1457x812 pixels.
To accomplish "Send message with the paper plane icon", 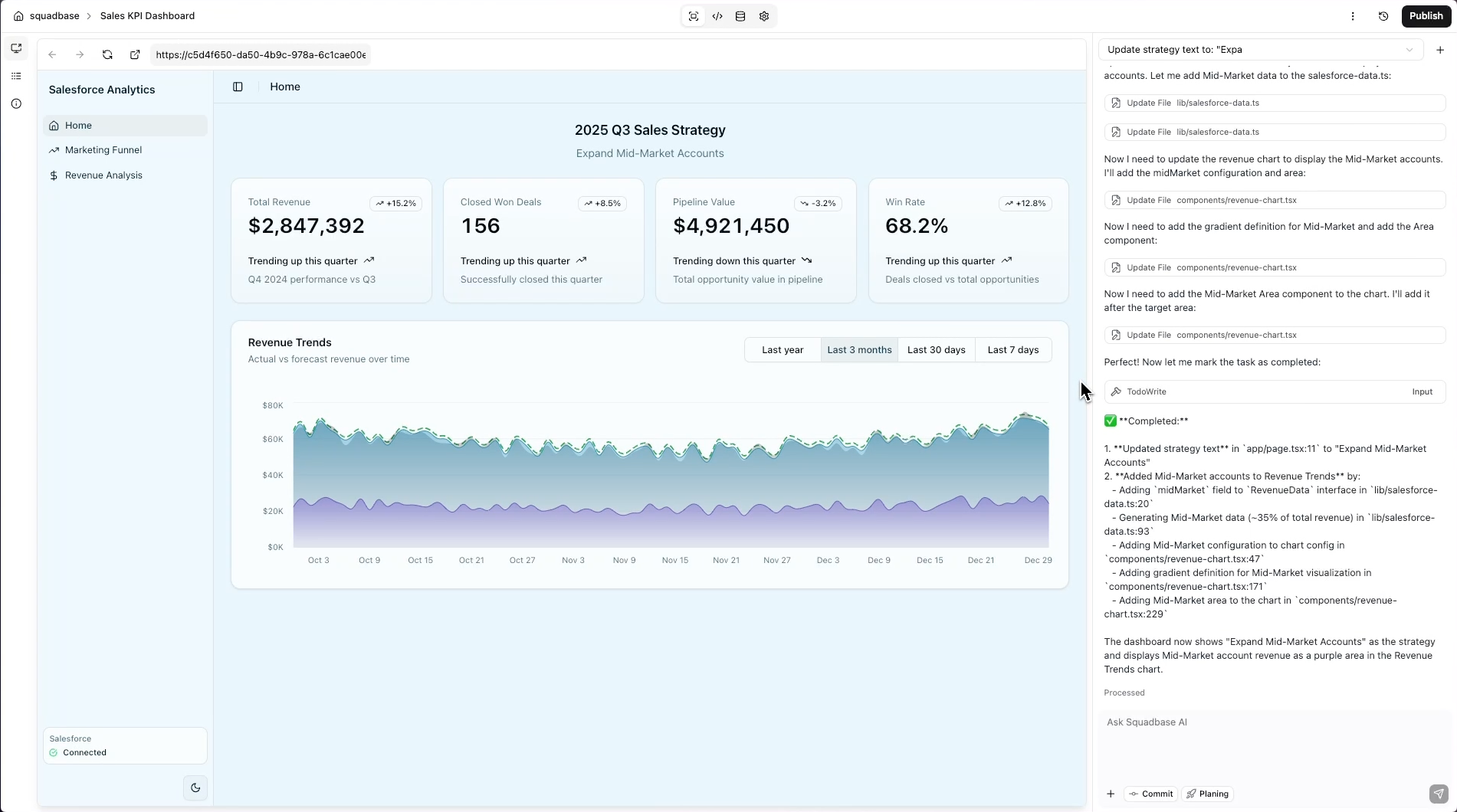I will (1439, 794).
